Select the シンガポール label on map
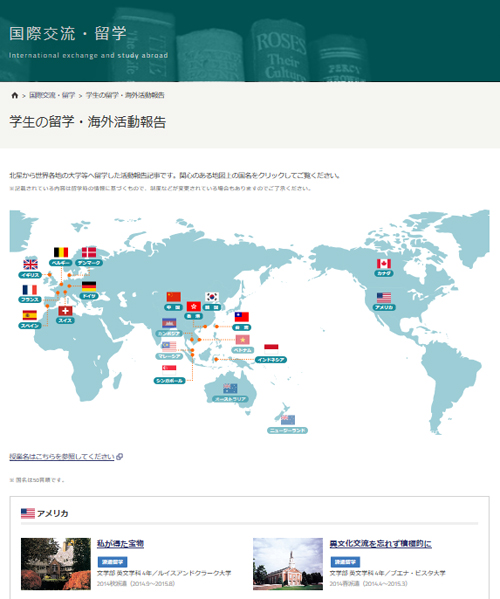500x599 pixels. click(170, 380)
